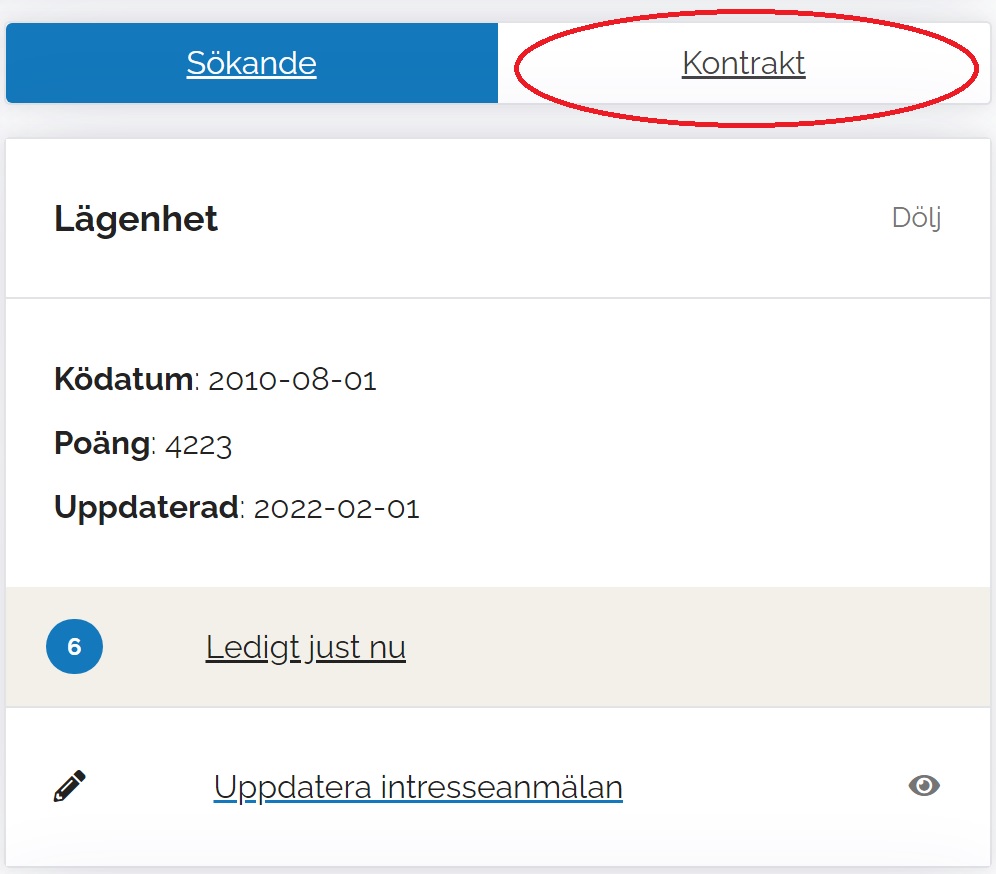This screenshot has height=874, width=996.
Task: Click the pencil edit icon
Action: click(x=69, y=787)
